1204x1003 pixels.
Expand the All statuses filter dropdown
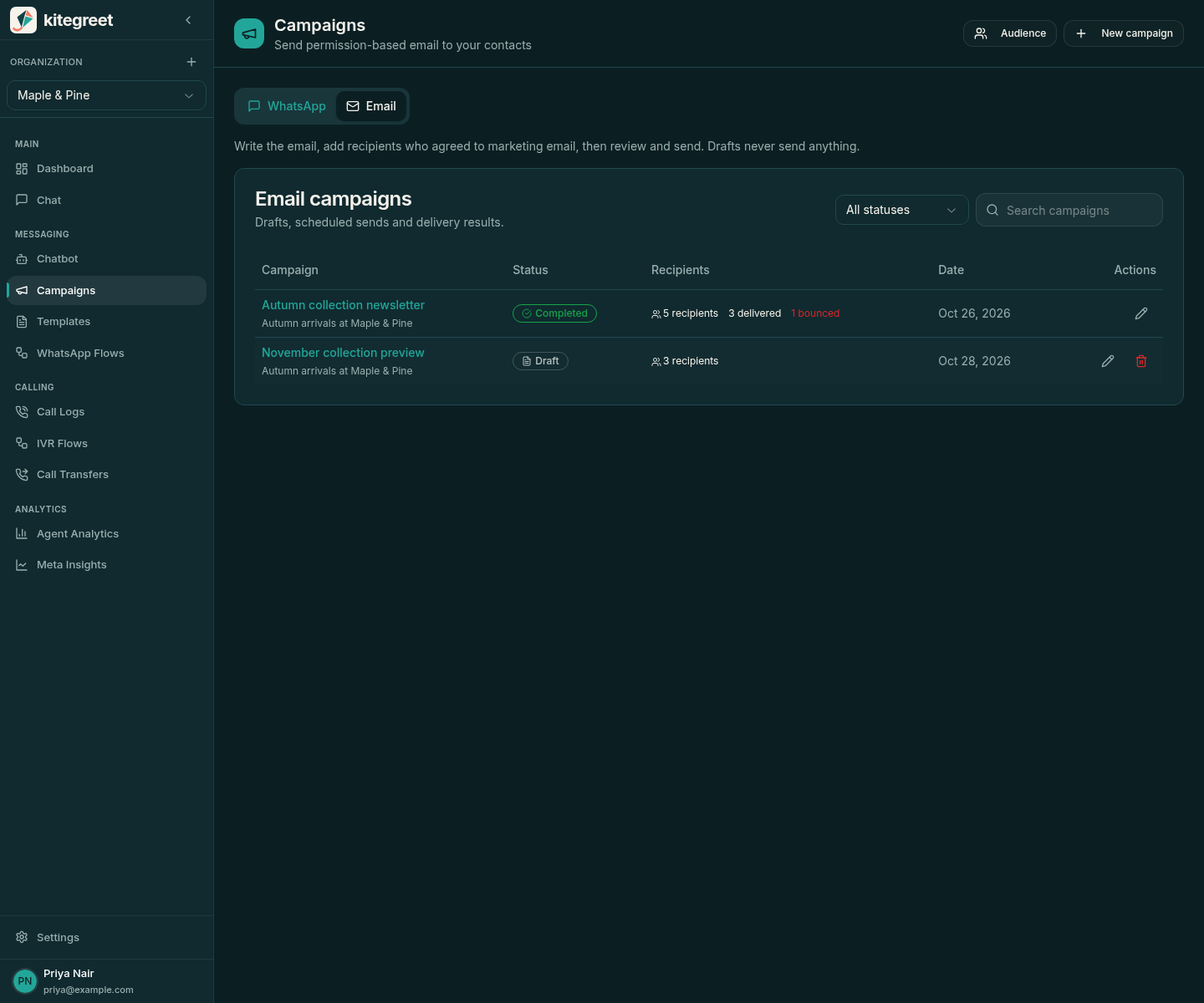pos(902,210)
